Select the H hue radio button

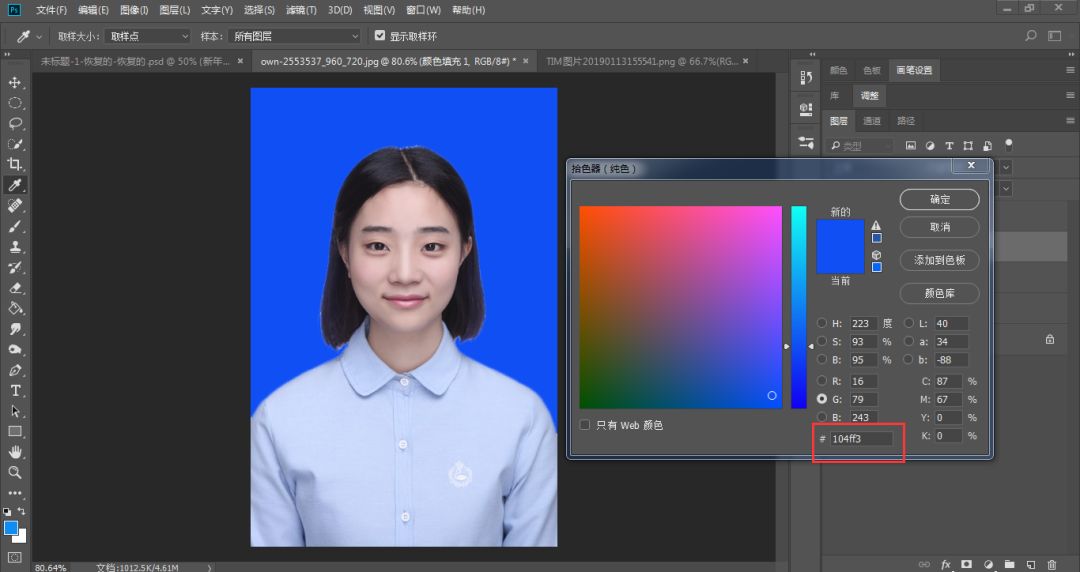pos(822,323)
